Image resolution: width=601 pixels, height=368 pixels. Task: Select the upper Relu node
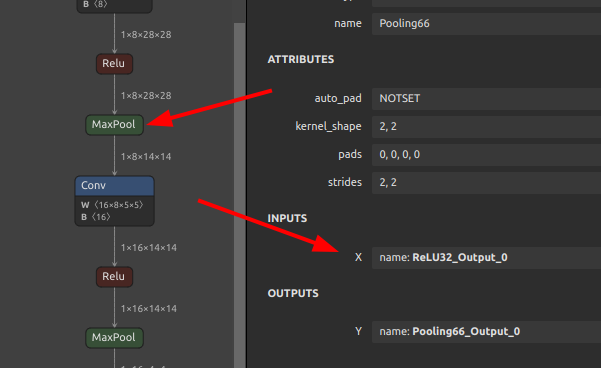[x=114, y=64]
